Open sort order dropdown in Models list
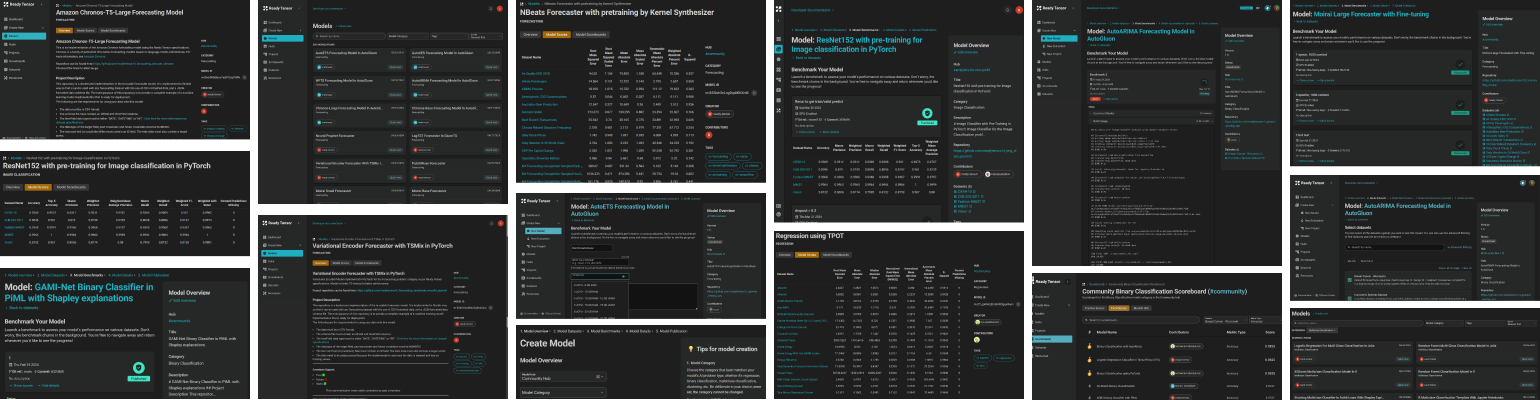The width and height of the screenshot is (1540, 400). pyautogui.click(x=486, y=36)
